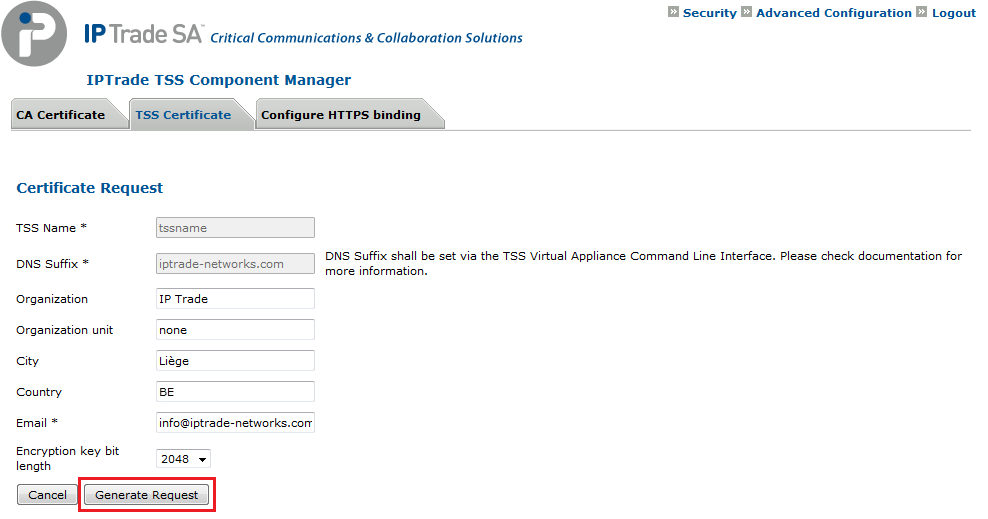Click the DNS Suffix field
The width and height of the screenshot is (988, 519).
(x=235, y=264)
